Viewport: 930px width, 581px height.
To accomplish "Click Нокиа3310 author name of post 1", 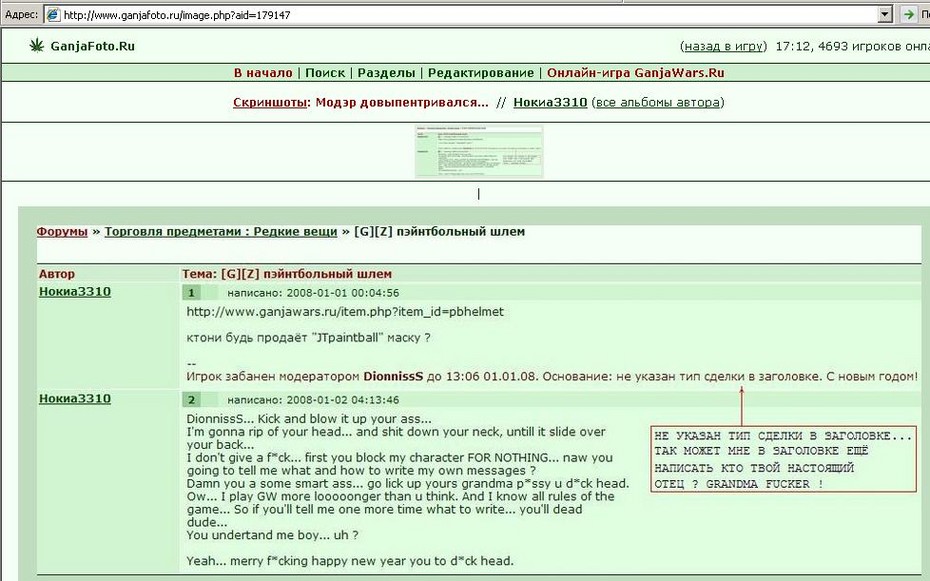I will 75,291.
